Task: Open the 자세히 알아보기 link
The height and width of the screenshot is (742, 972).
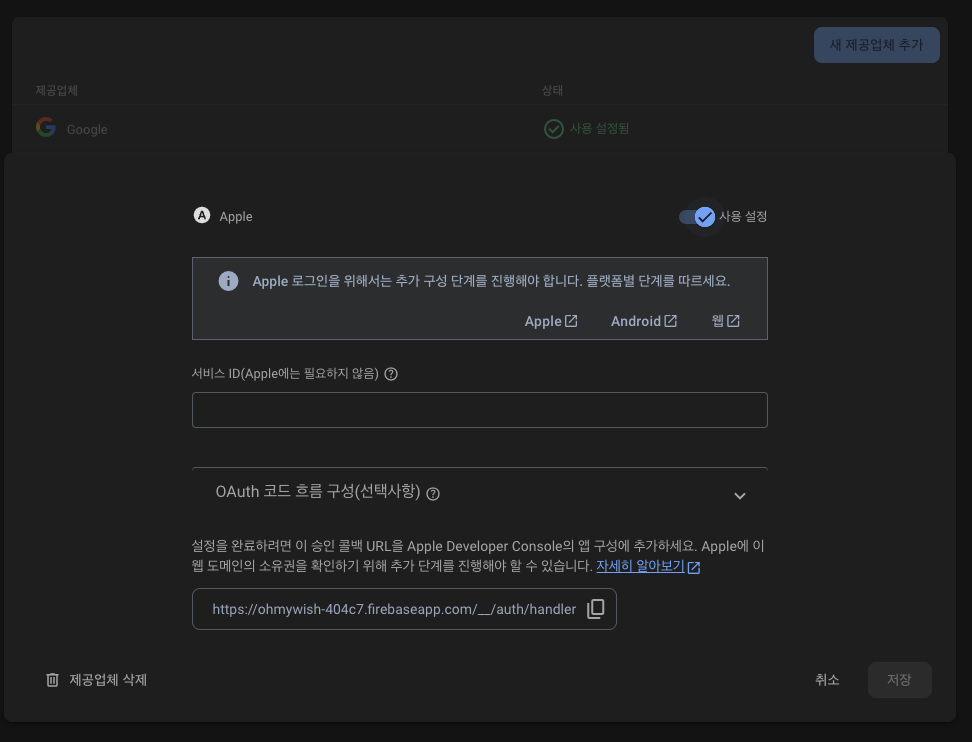Action: [x=639, y=567]
